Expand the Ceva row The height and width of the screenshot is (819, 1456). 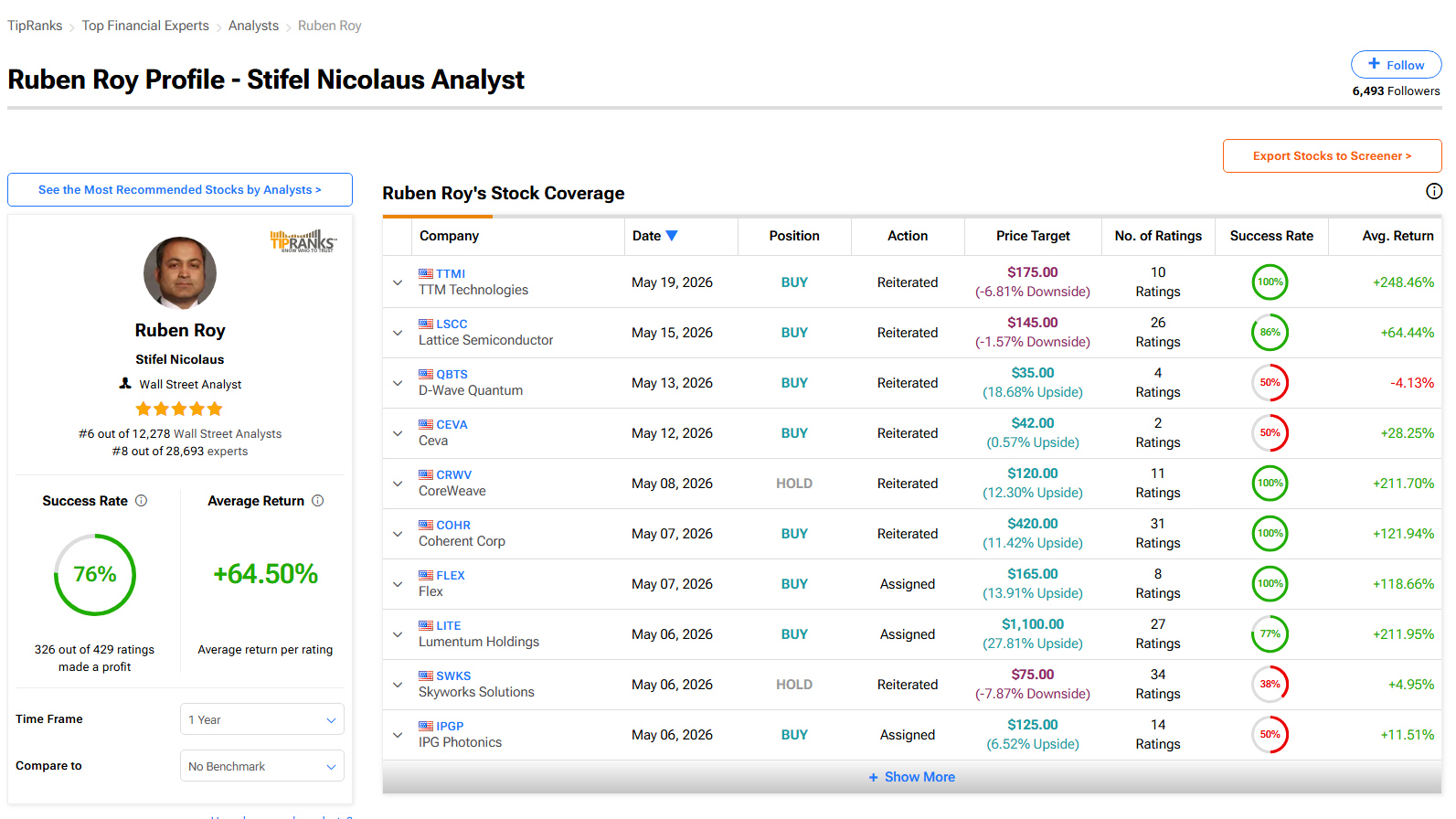click(x=398, y=433)
